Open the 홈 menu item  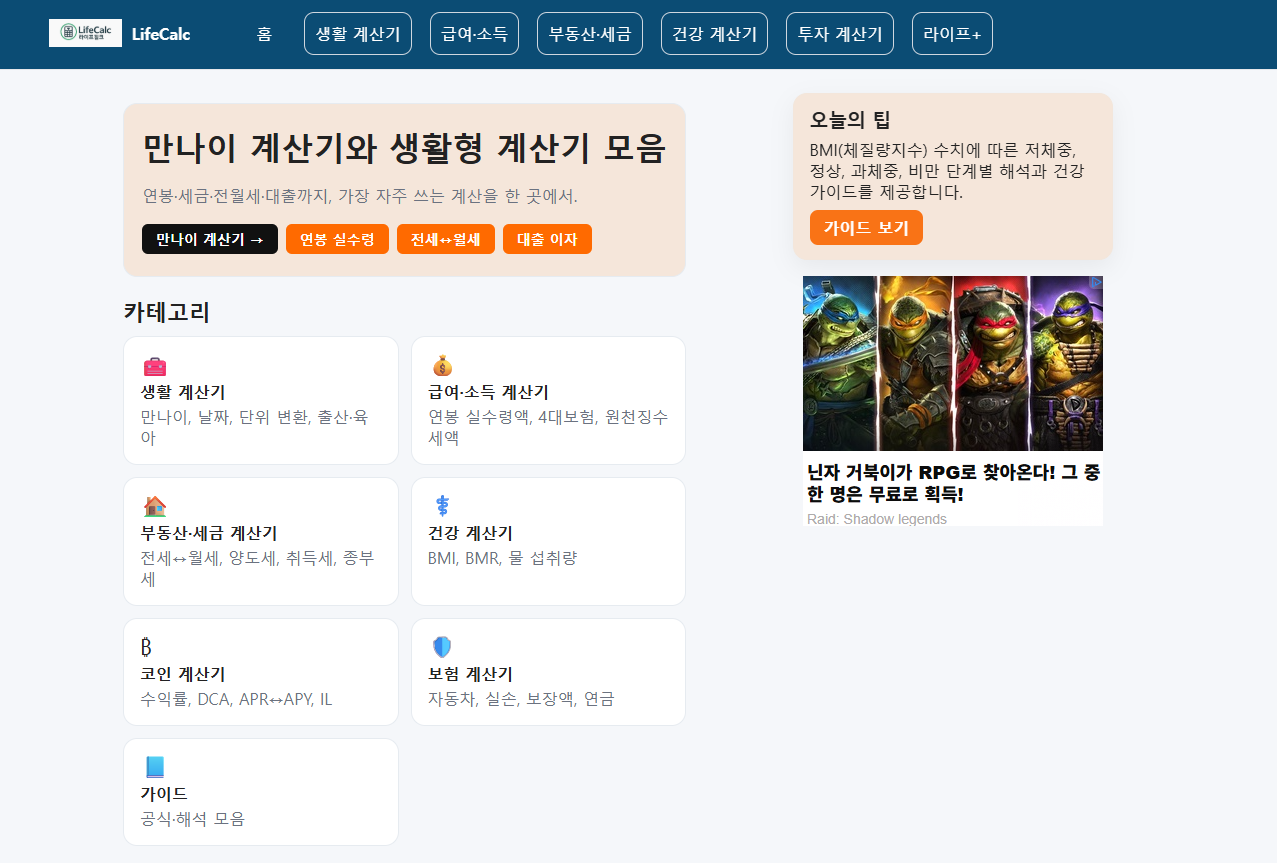264,33
